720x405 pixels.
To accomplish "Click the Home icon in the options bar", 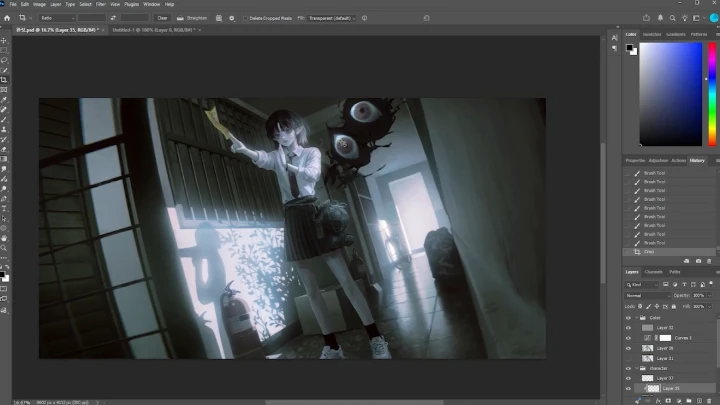I will (x=7, y=18).
